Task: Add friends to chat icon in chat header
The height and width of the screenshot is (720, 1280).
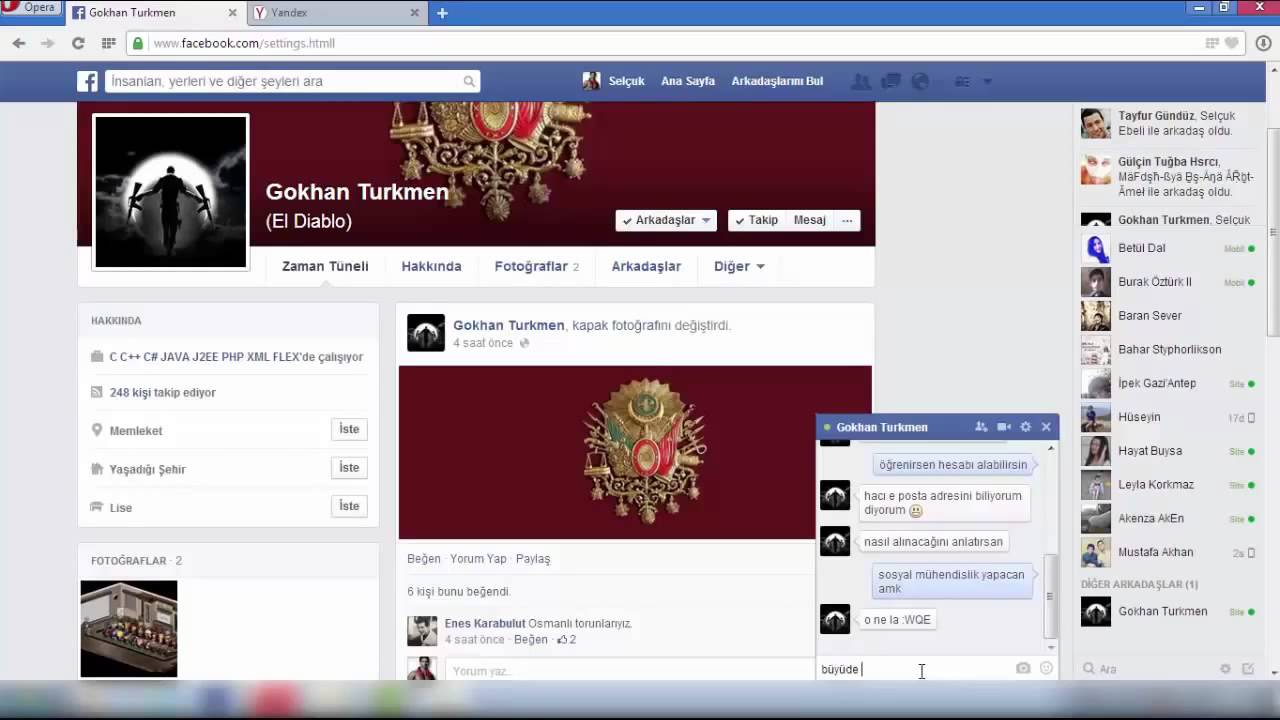Action: point(981,427)
